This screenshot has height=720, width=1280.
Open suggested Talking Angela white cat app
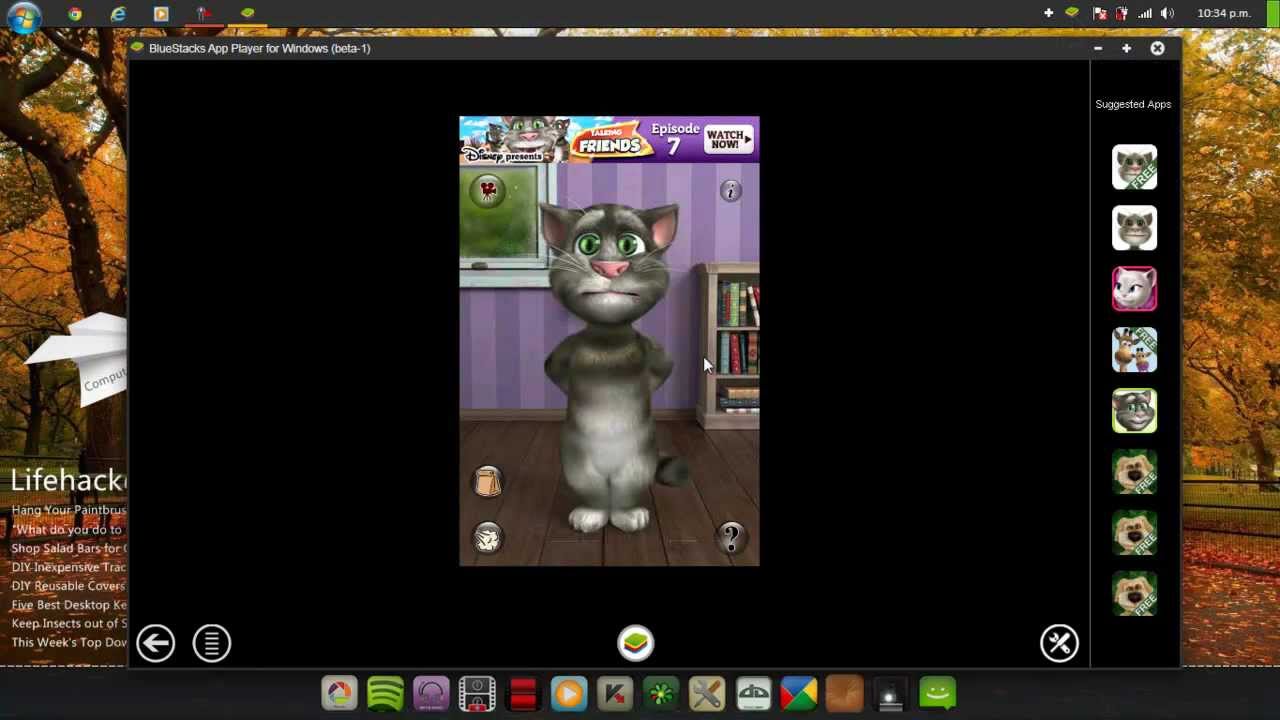(x=1134, y=289)
